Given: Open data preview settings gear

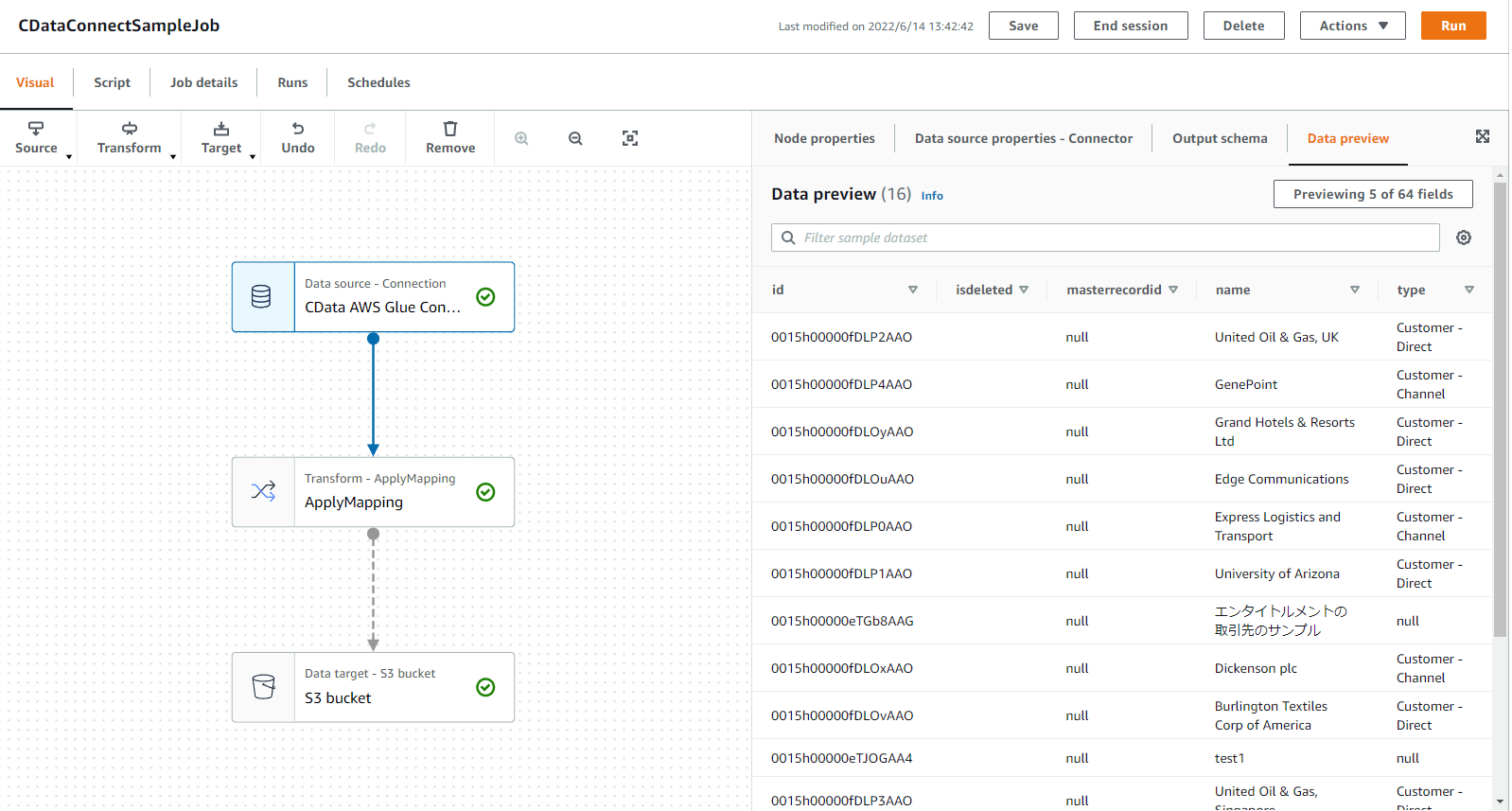Looking at the screenshot, I should pyautogui.click(x=1464, y=238).
